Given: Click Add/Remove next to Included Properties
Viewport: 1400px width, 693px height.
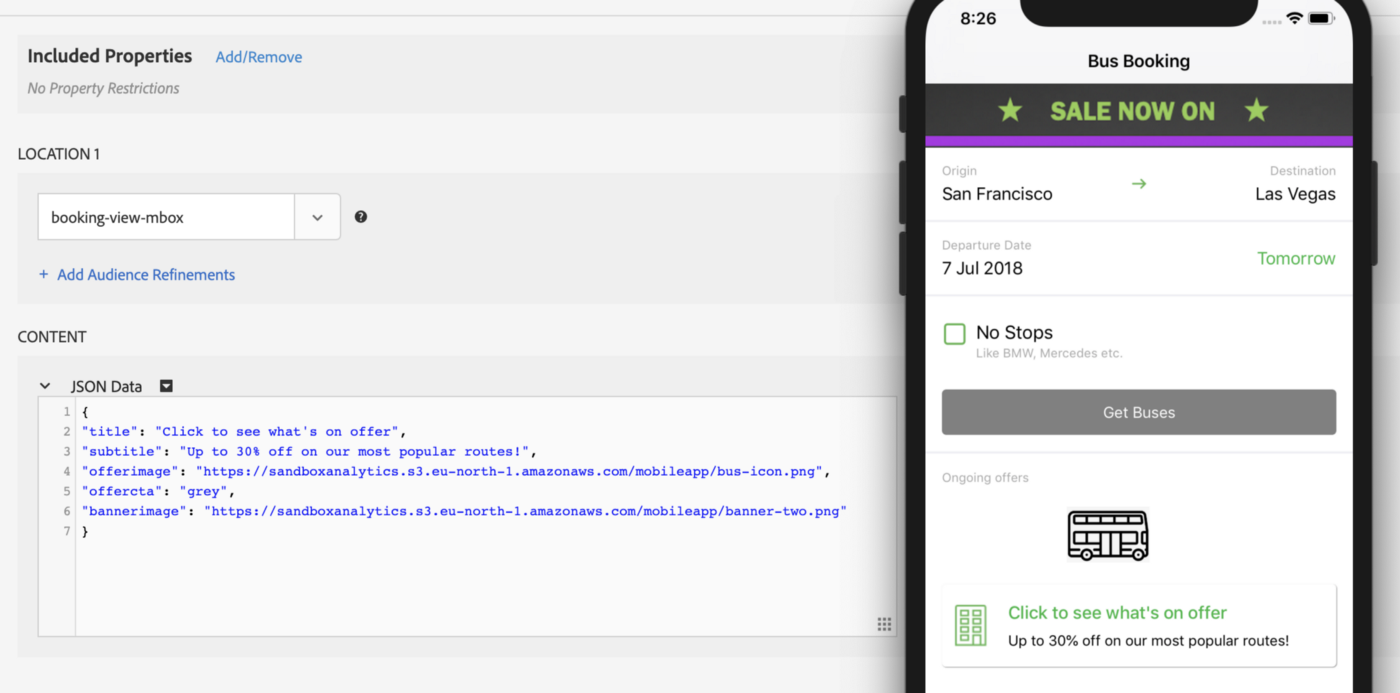Looking at the screenshot, I should coord(258,57).
